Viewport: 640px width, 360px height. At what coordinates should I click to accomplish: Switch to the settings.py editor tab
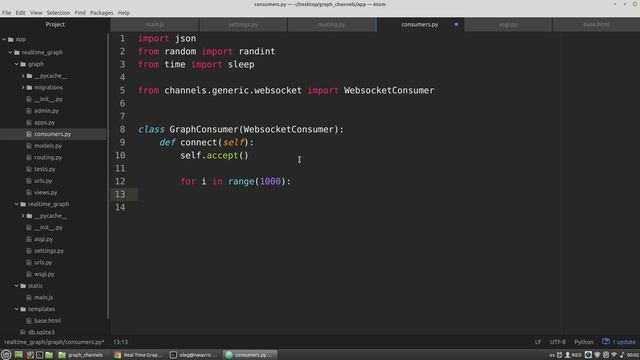click(x=243, y=24)
